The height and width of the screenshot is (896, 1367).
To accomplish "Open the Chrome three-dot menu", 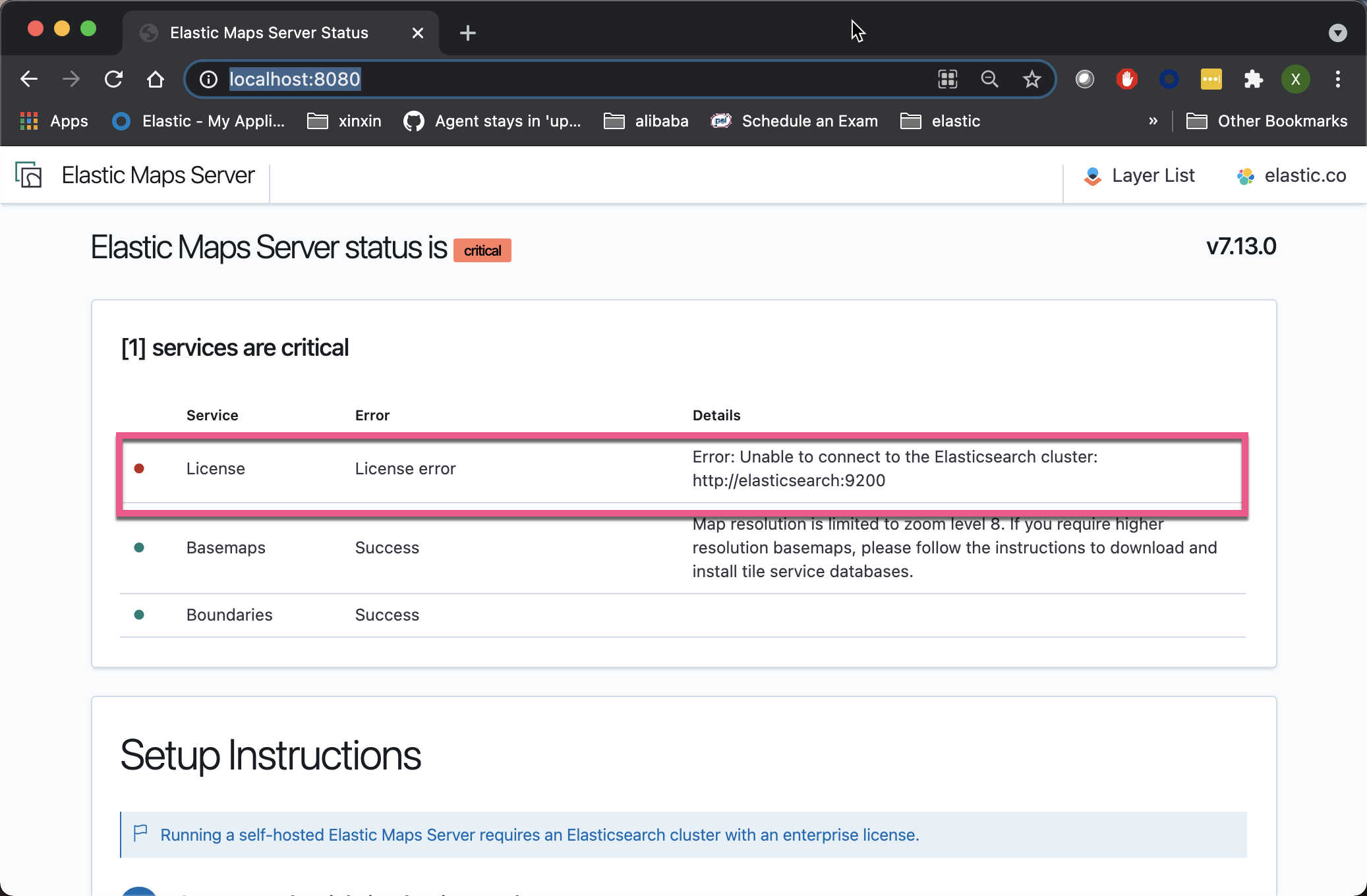I will pyautogui.click(x=1337, y=79).
